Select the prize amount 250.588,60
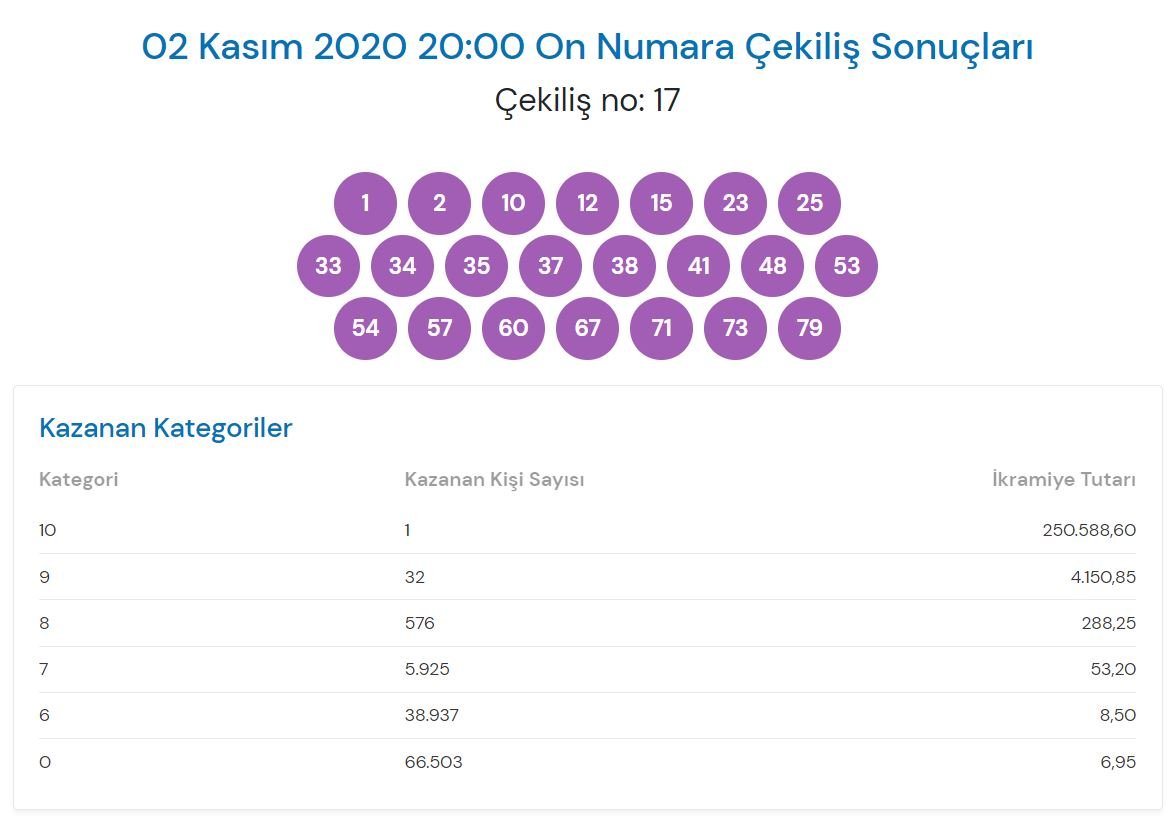Screen dimensions: 1176x820 [x=1088, y=530]
